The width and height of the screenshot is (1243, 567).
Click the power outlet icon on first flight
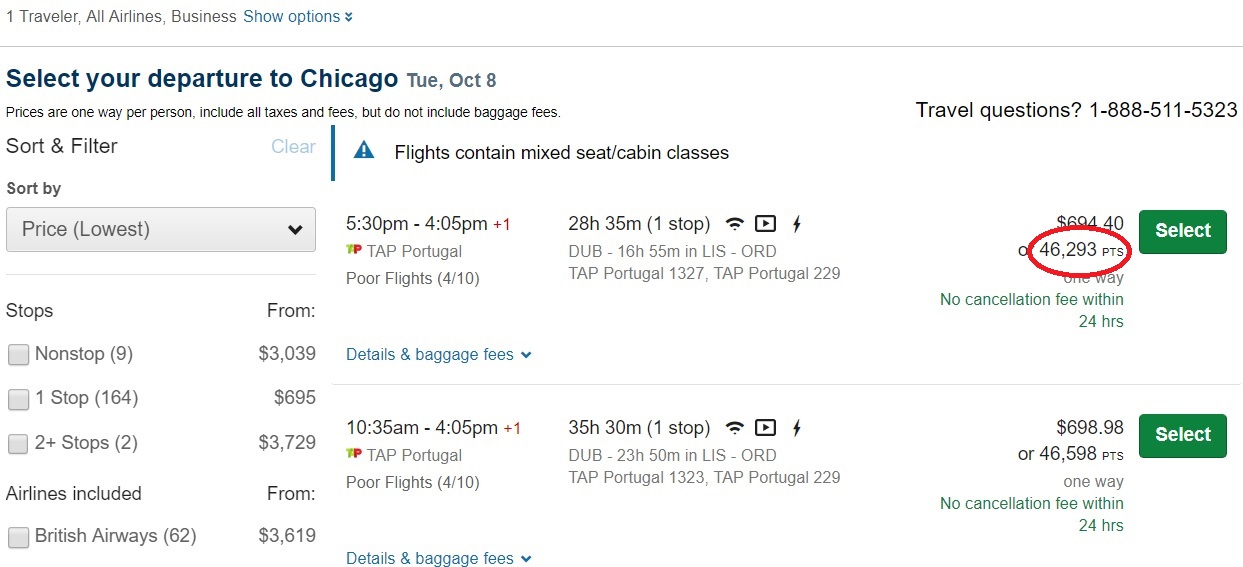coord(797,224)
